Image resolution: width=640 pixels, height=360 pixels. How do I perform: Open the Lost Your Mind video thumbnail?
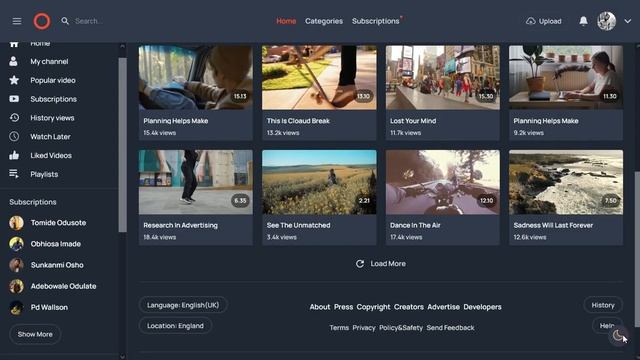(x=442, y=78)
